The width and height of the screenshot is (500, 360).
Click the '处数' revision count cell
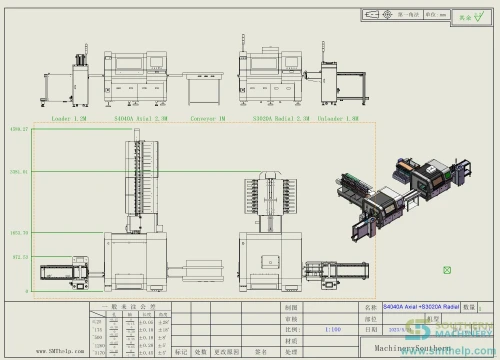200,352
